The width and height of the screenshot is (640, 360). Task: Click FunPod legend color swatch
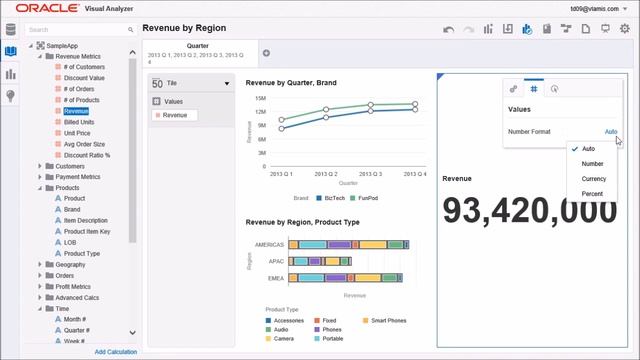[353, 198]
